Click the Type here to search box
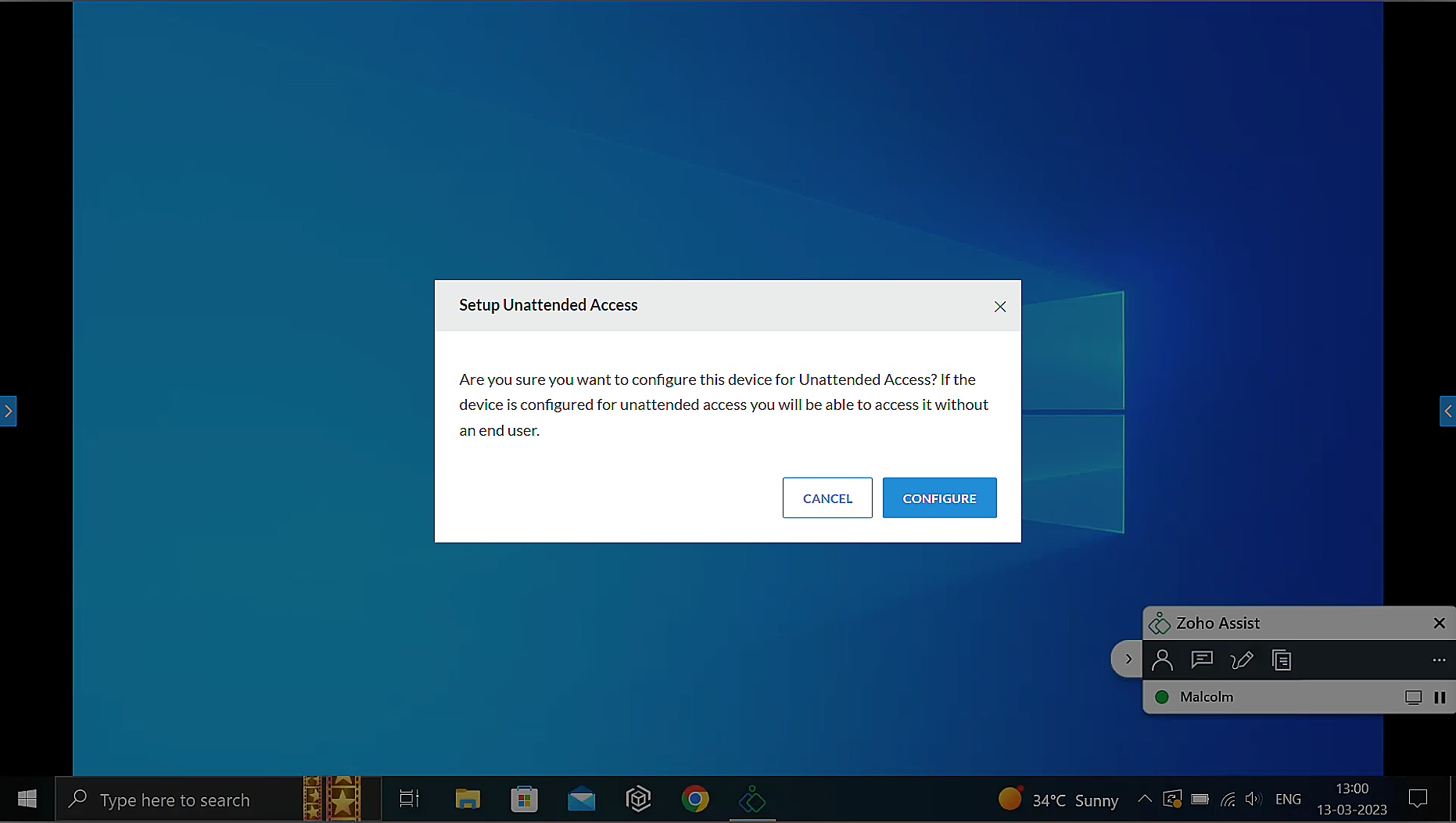Viewport: 1456px width, 823px height. 175,800
